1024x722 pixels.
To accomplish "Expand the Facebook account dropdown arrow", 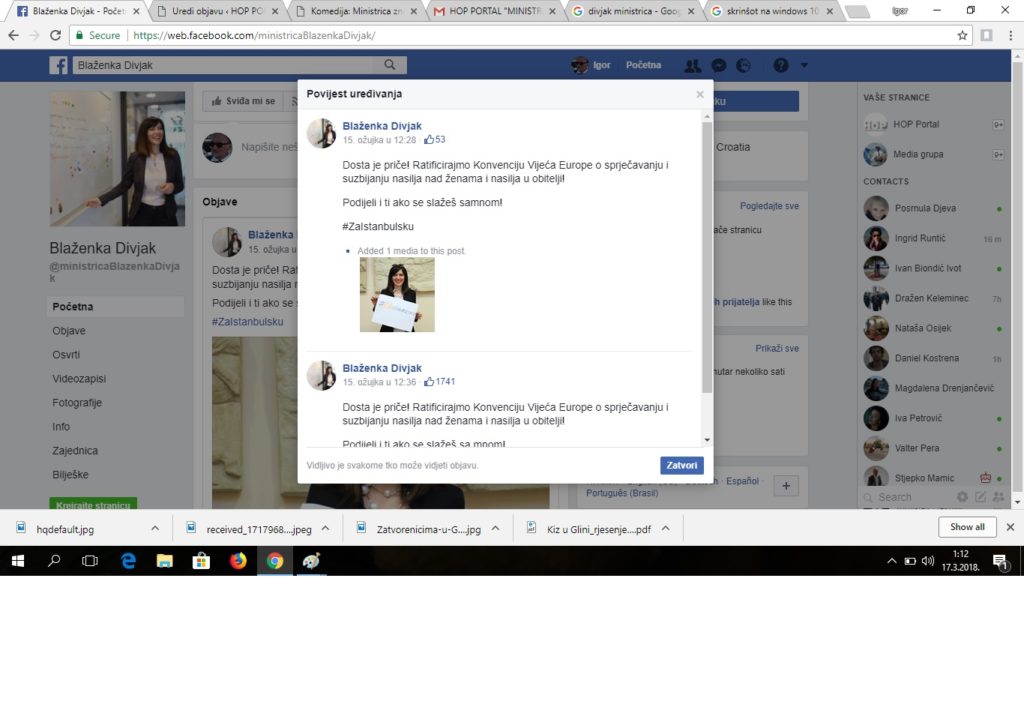I will [x=804, y=65].
